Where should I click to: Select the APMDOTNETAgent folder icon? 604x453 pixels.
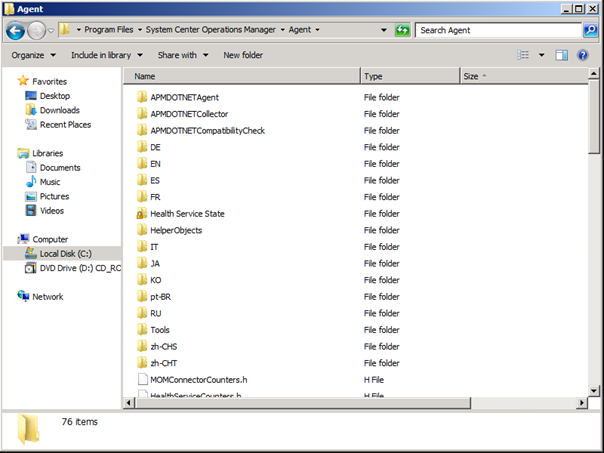click(x=142, y=97)
